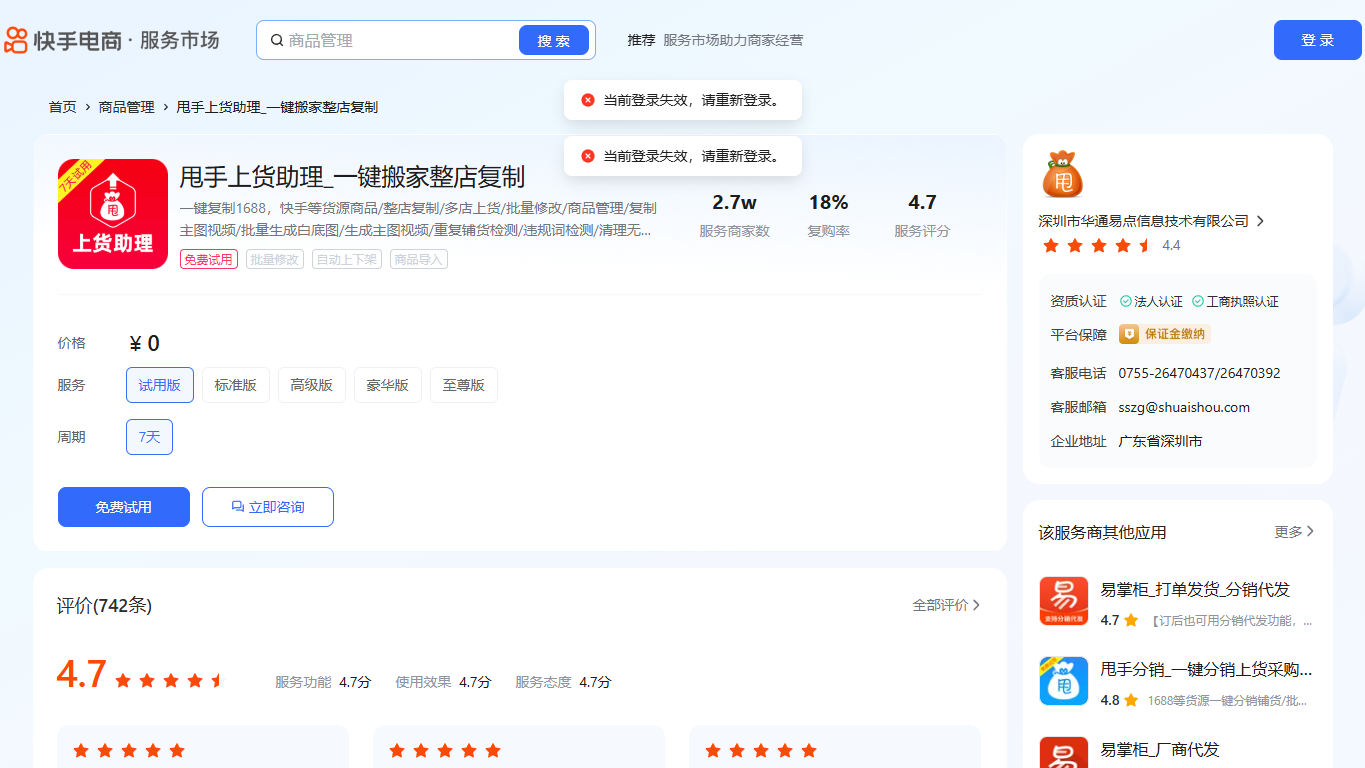Screen dimensions: 1365x768
Task: Click the 18% 复购率 statistic
Action: tap(828, 215)
